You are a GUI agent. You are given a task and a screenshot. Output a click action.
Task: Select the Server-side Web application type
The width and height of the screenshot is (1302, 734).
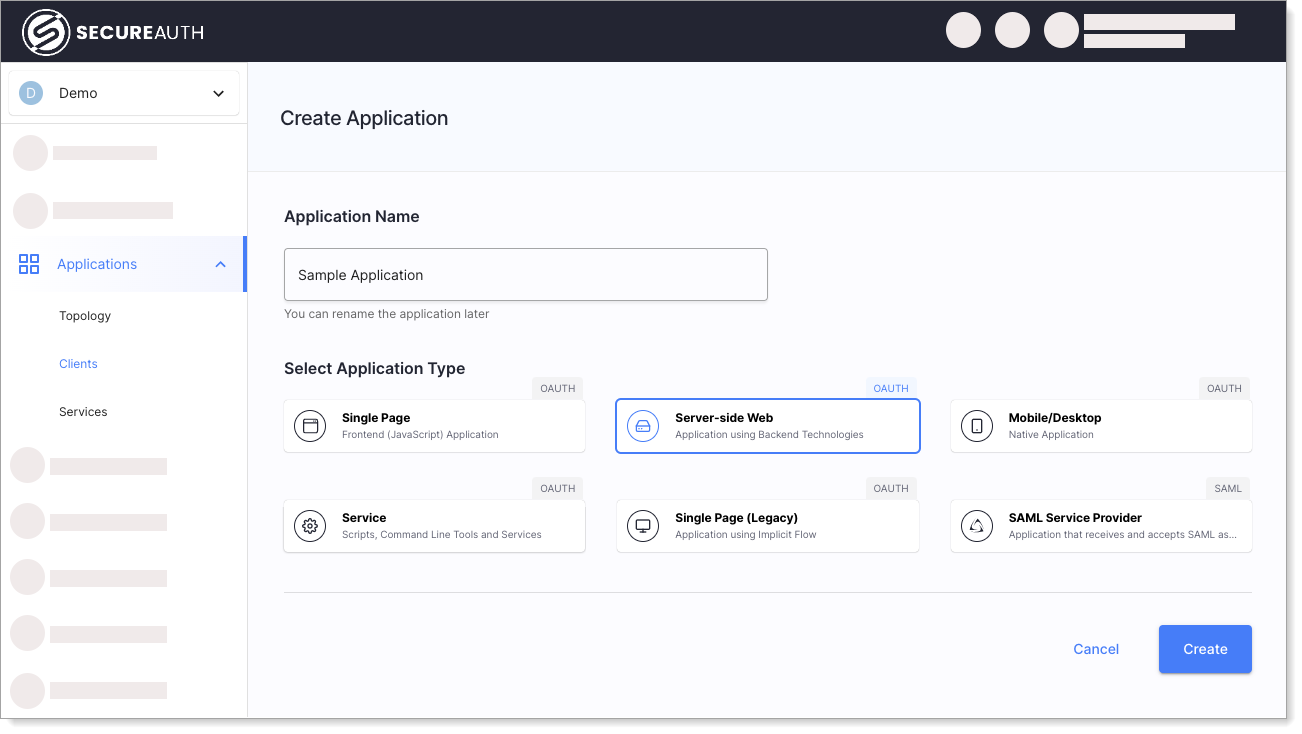tap(767, 426)
